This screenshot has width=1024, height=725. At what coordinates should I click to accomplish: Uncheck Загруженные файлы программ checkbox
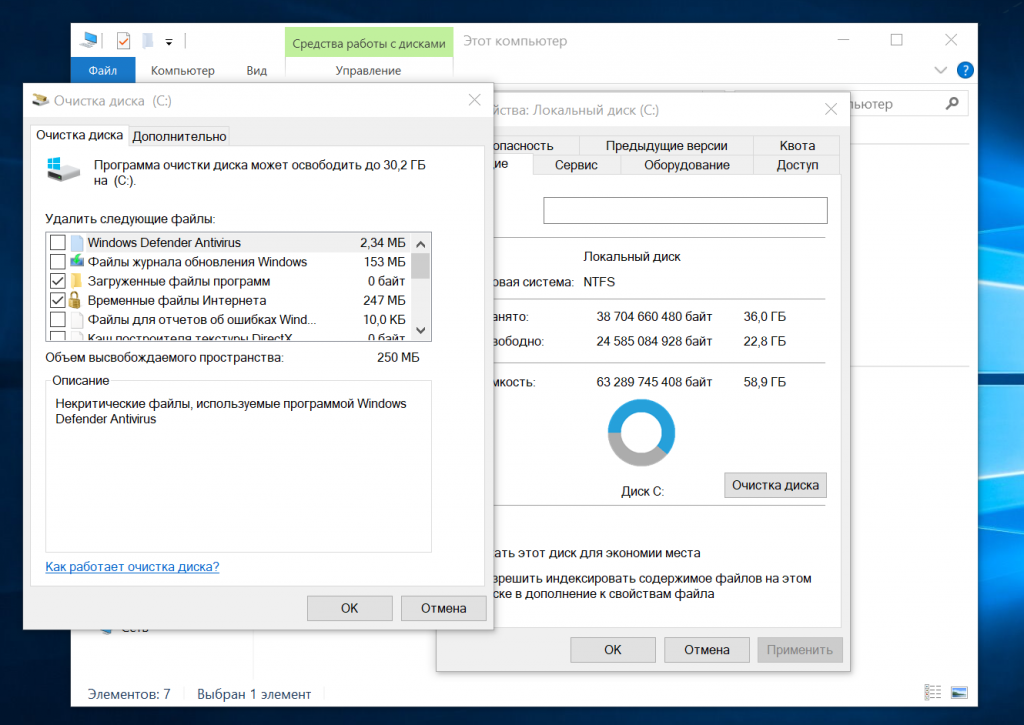tap(57, 282)
